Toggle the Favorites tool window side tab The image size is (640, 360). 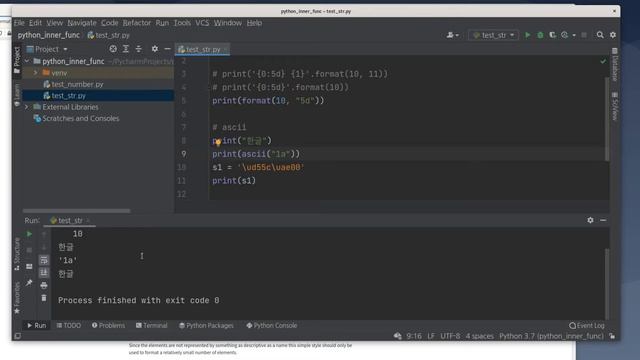[x=17, y=298]
